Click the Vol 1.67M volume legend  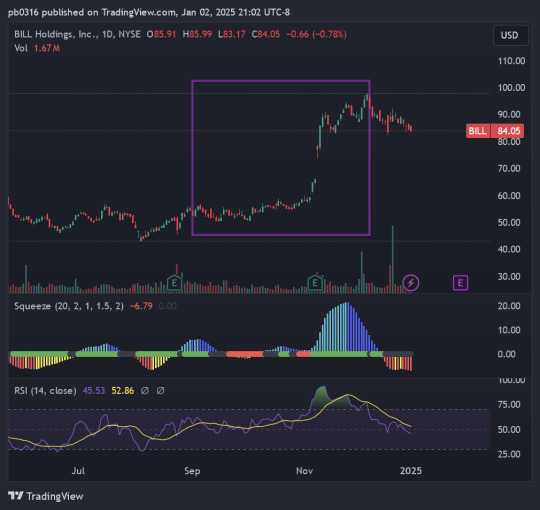coord(37,48)
